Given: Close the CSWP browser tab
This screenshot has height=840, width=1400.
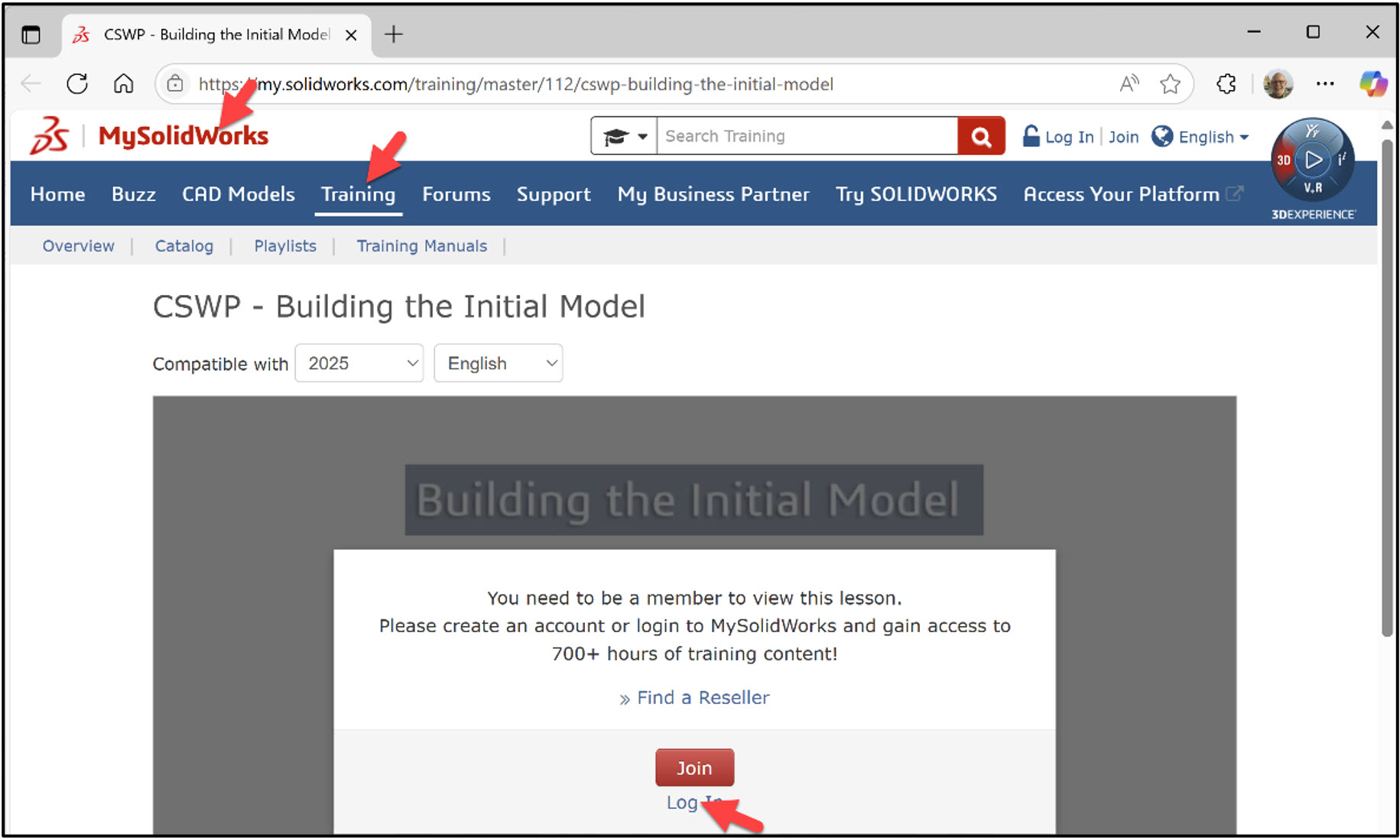Looking at the screenshot, I should click(351, 35).
